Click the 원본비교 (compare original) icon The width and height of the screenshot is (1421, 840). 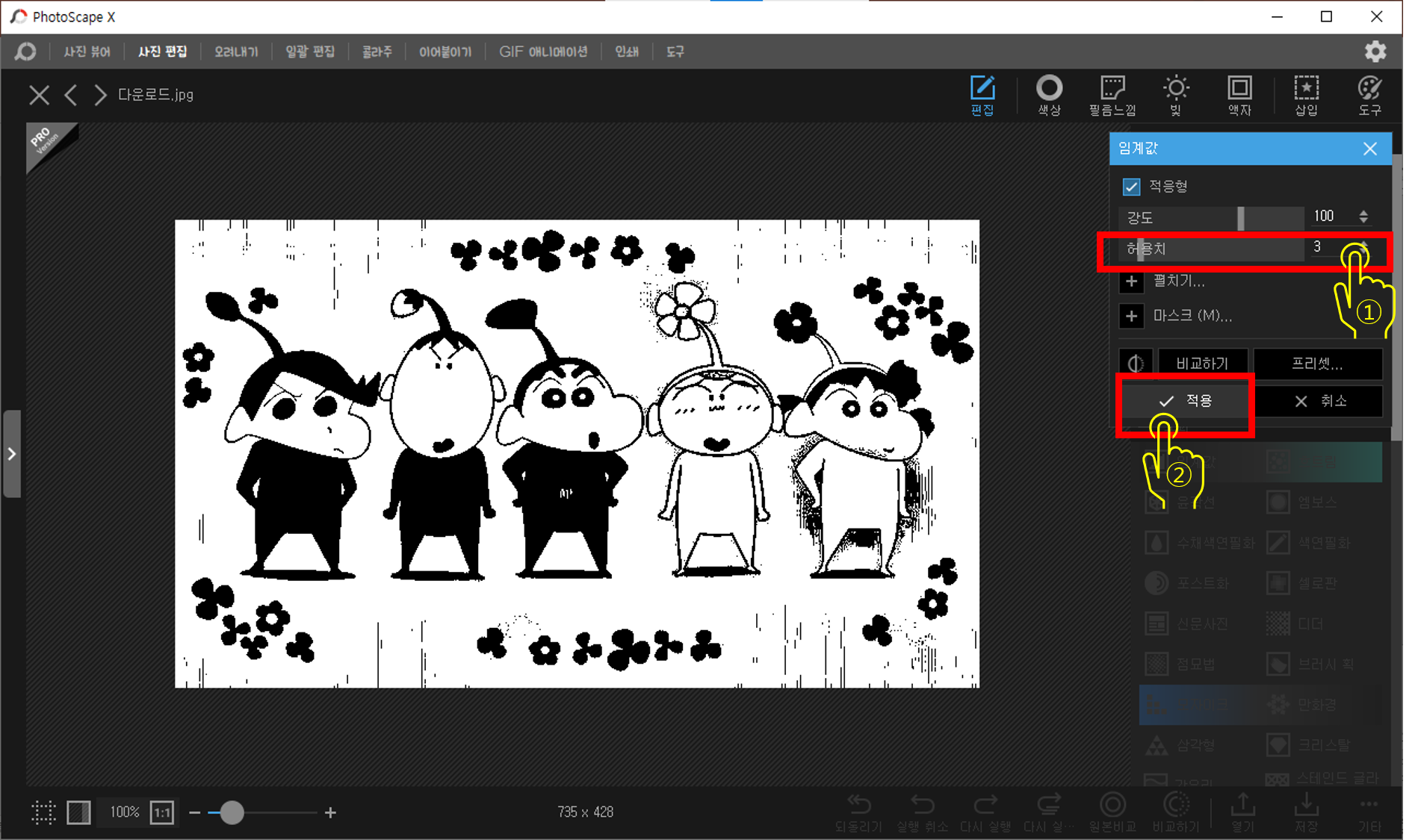coord(1112,812)
